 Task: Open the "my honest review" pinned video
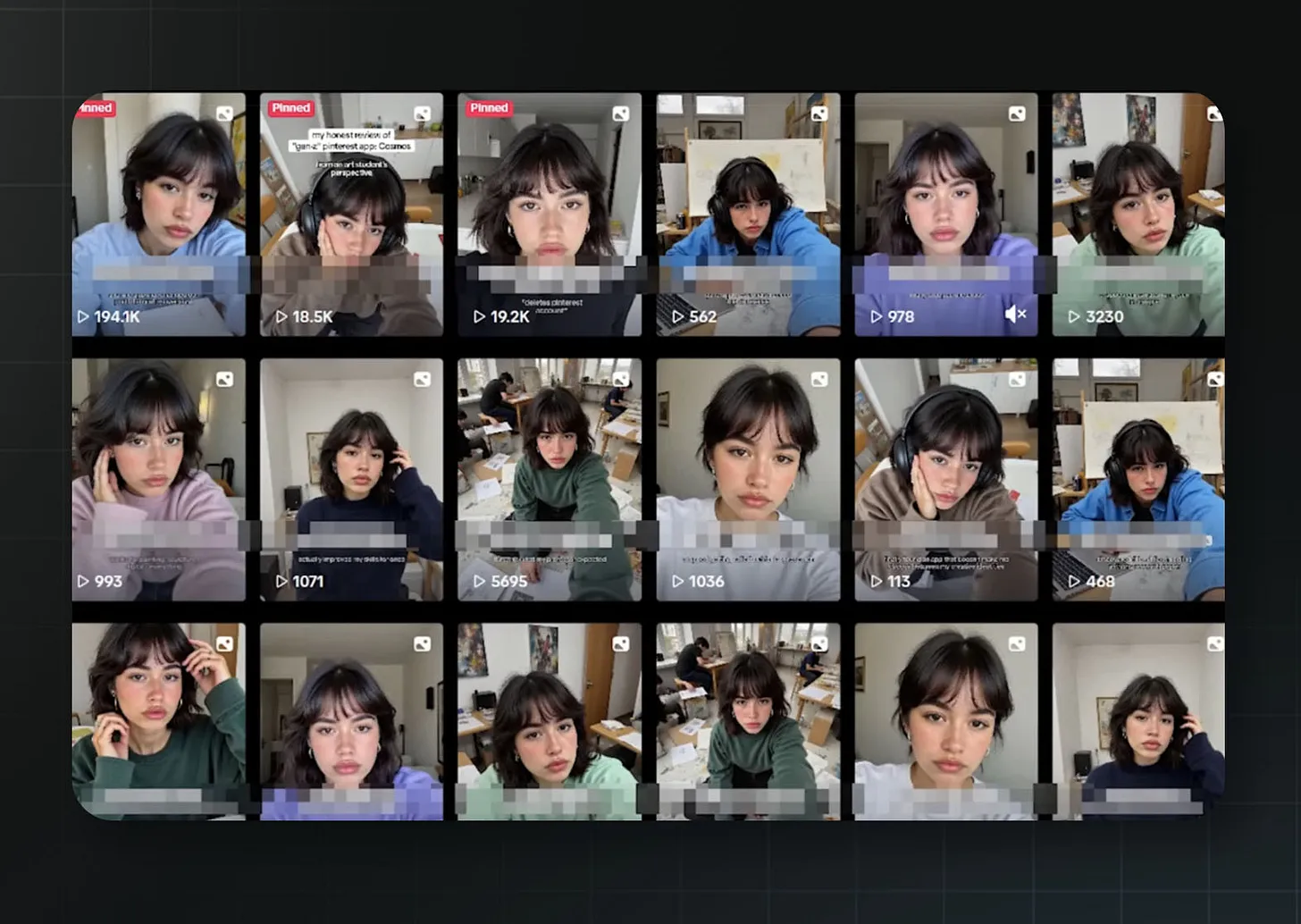point(351,214)
